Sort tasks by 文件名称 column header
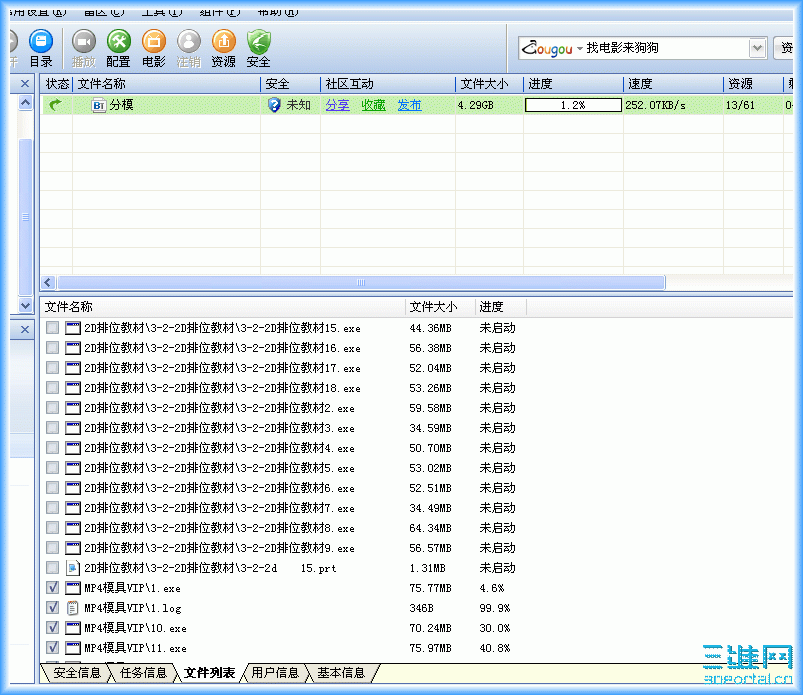The image size is (803, 695). point(167,84)
